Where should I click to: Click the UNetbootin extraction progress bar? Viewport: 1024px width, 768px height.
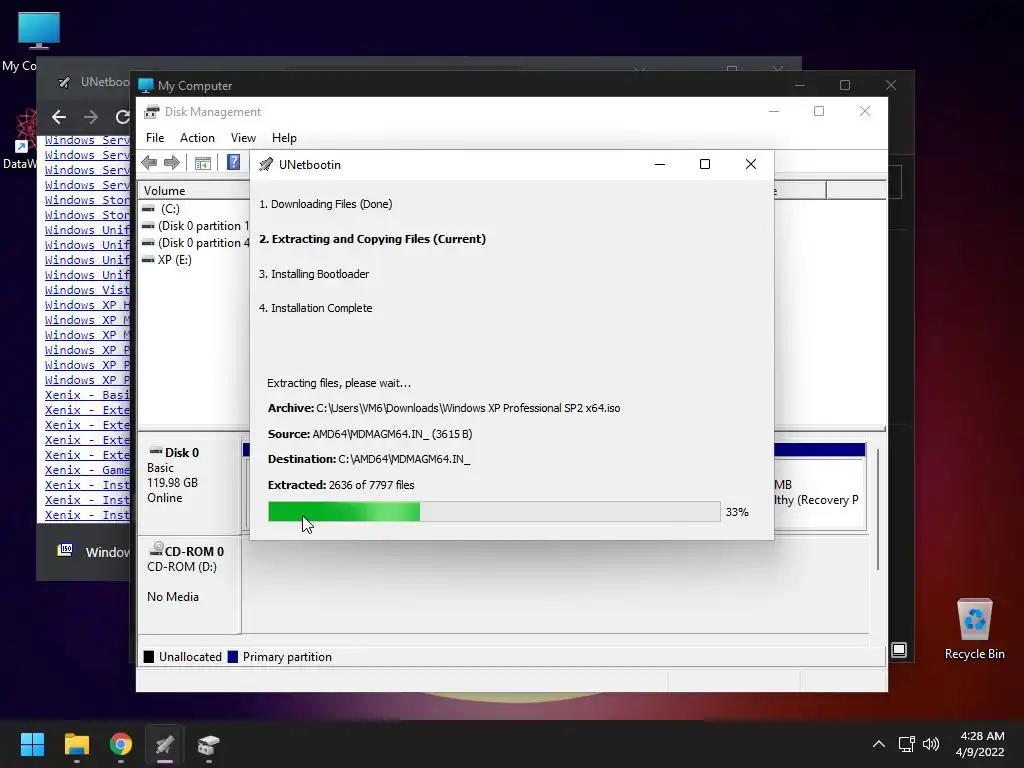(x=494, y=511)
